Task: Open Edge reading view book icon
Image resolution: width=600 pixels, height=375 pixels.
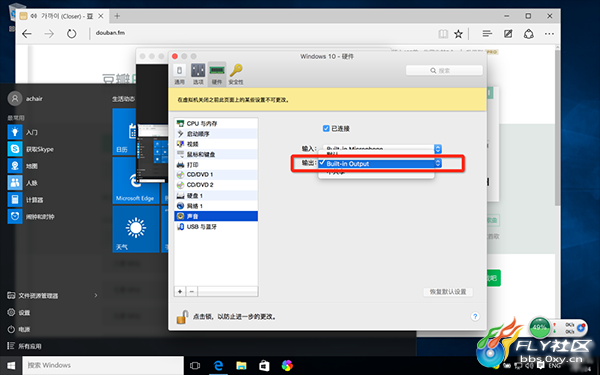Action: tap(443, 34)
